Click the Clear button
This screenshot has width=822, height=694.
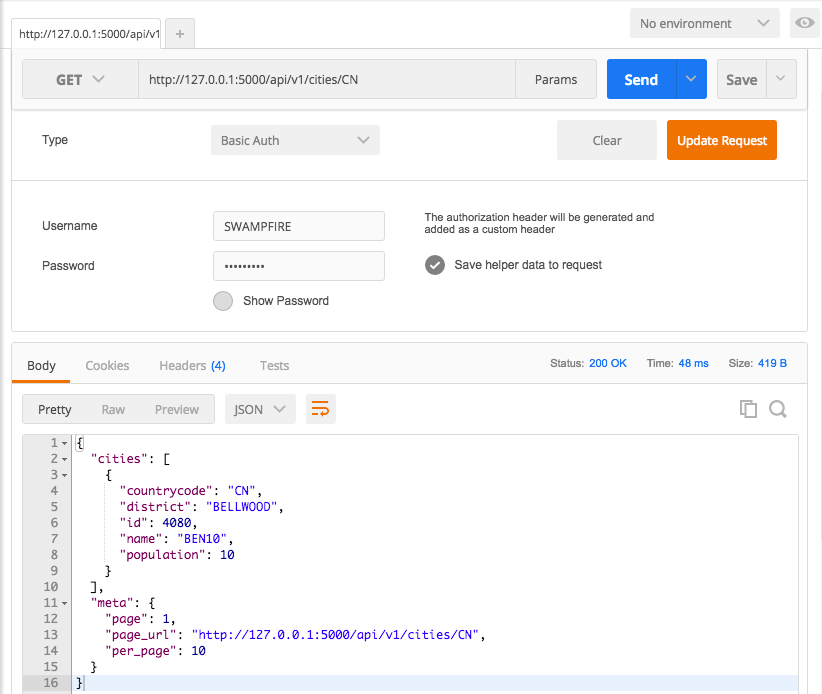tap(607, 140)
